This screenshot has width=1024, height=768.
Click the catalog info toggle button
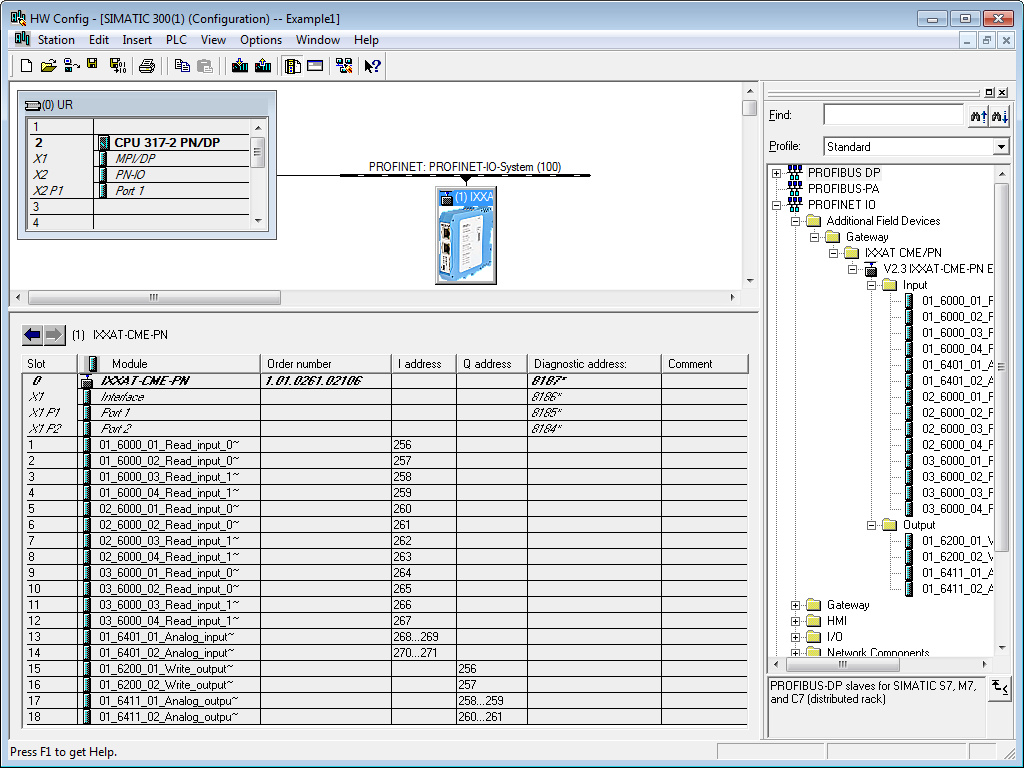(x=999, y=689)
